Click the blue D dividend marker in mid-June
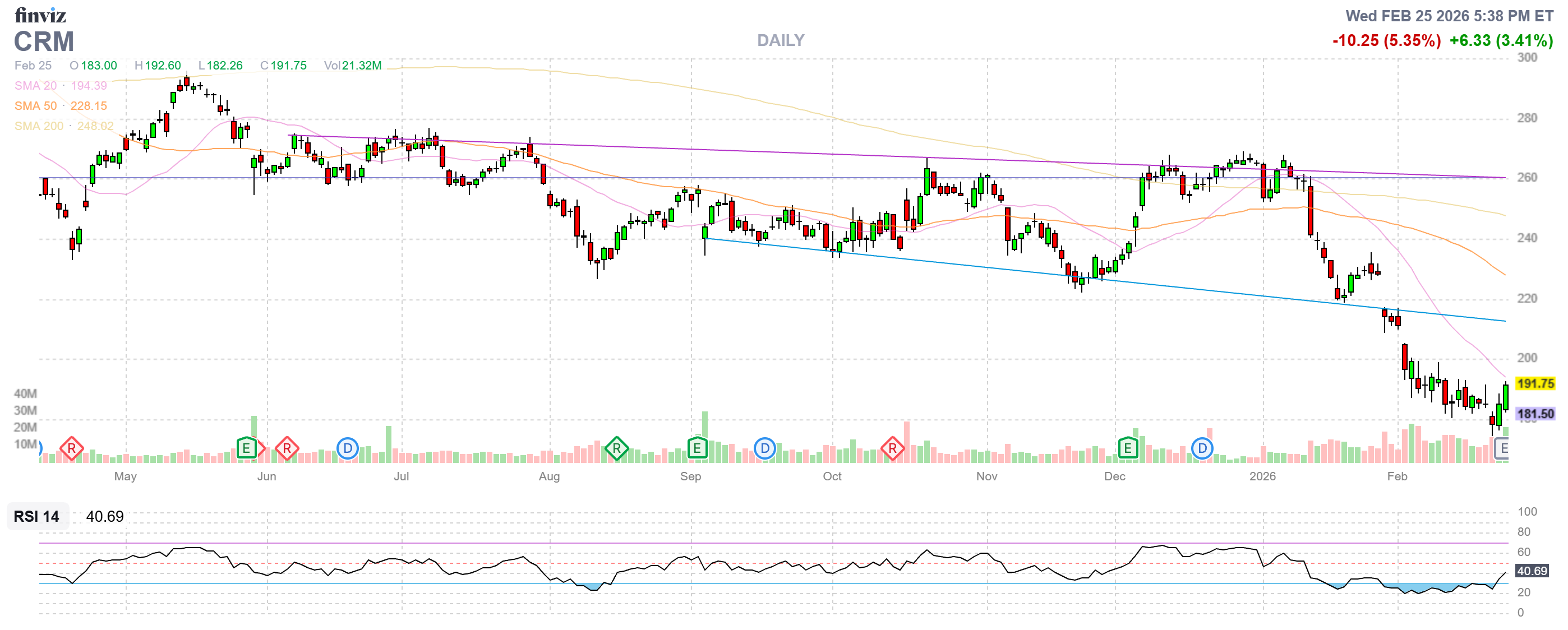 click(347, 450)
